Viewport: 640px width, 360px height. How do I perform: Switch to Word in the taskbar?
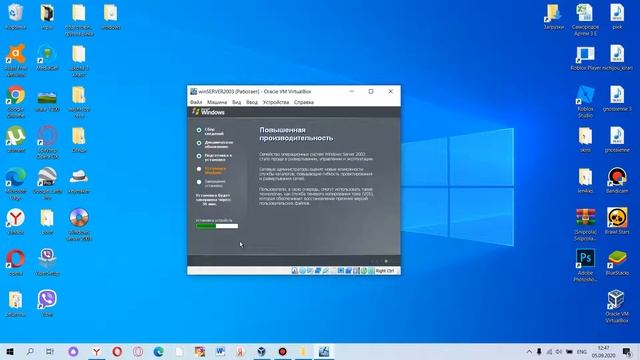point(220,351)
